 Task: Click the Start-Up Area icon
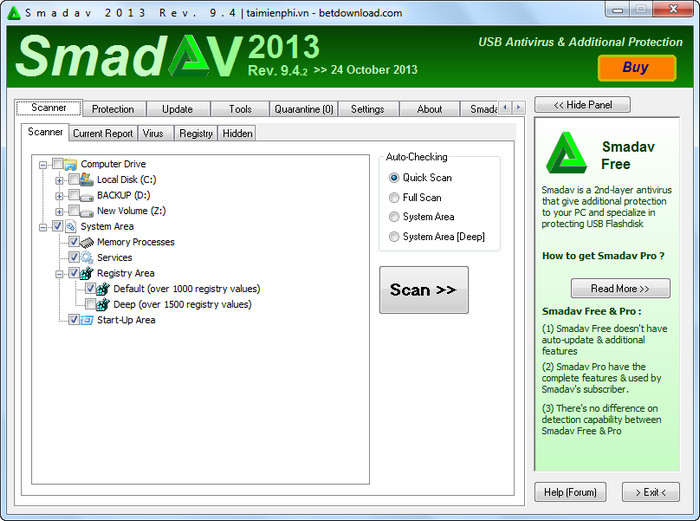point(87,320)
